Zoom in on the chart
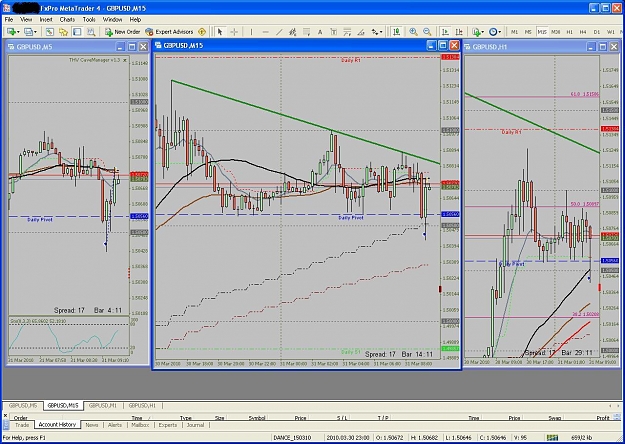This screenshot has width=625, height=444. click(413, 32)
